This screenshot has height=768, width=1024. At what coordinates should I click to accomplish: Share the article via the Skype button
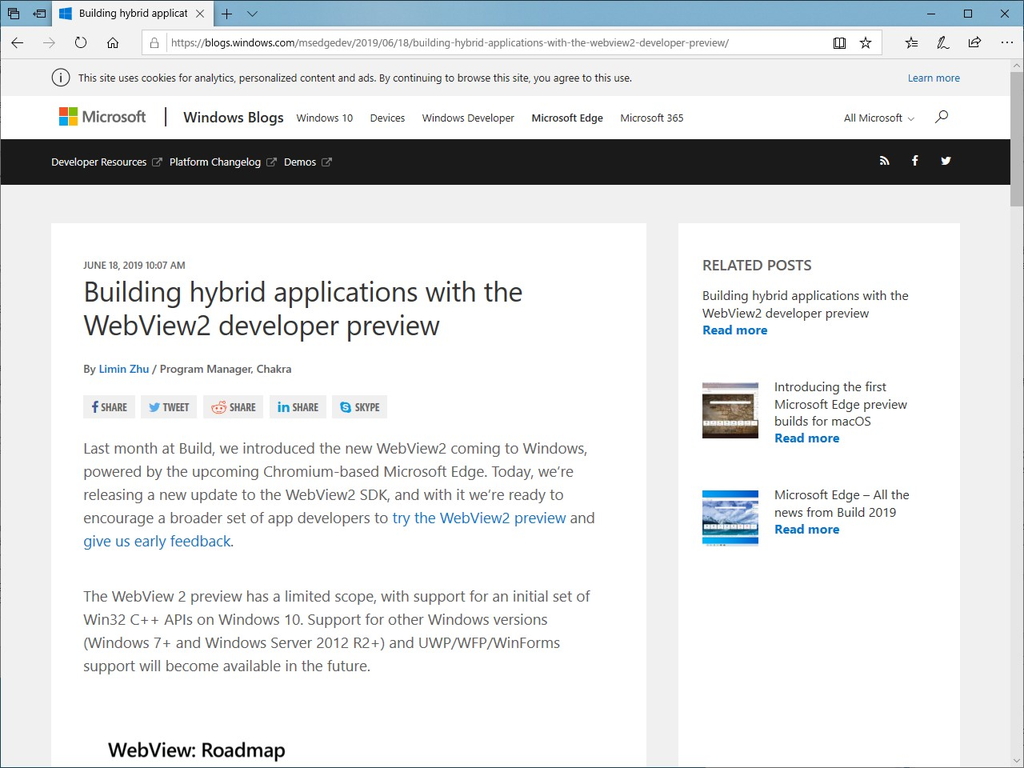(x=359, y=406)
